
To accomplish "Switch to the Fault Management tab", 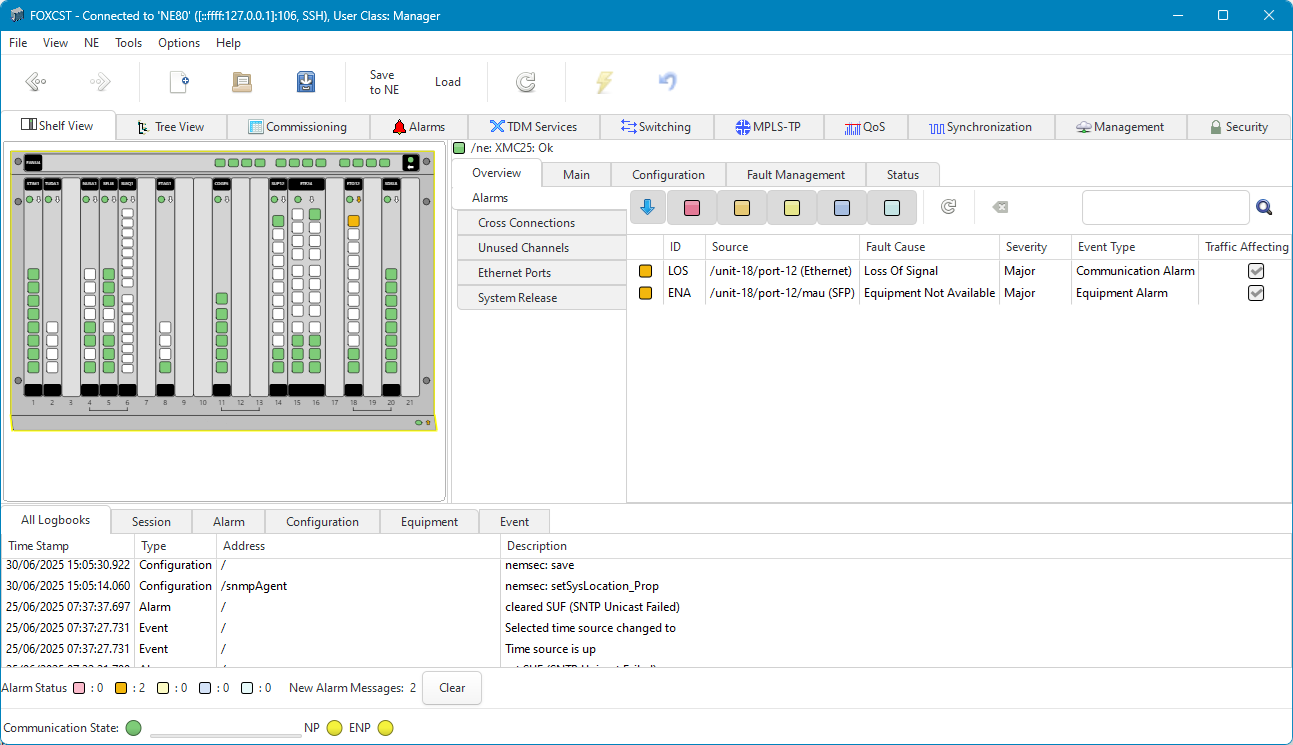I will 795,174.
